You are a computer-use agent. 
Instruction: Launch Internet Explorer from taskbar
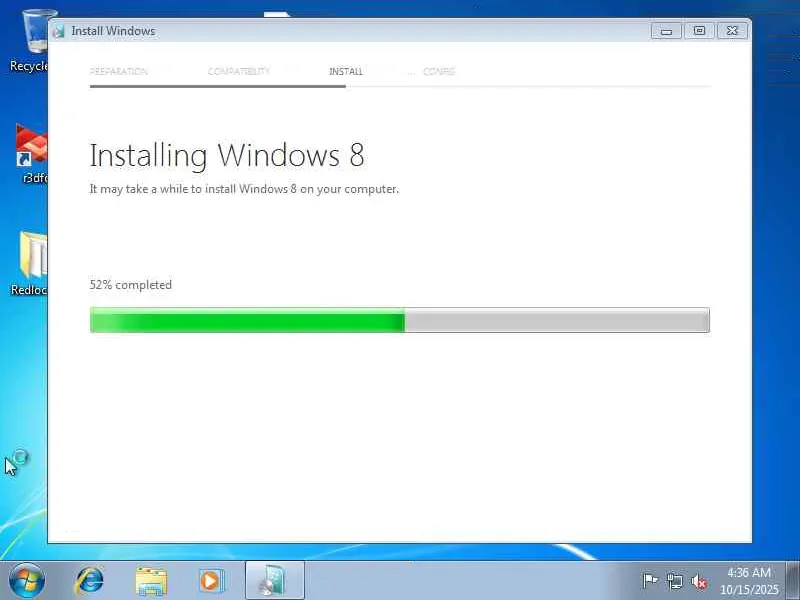(x=89, y=581)
